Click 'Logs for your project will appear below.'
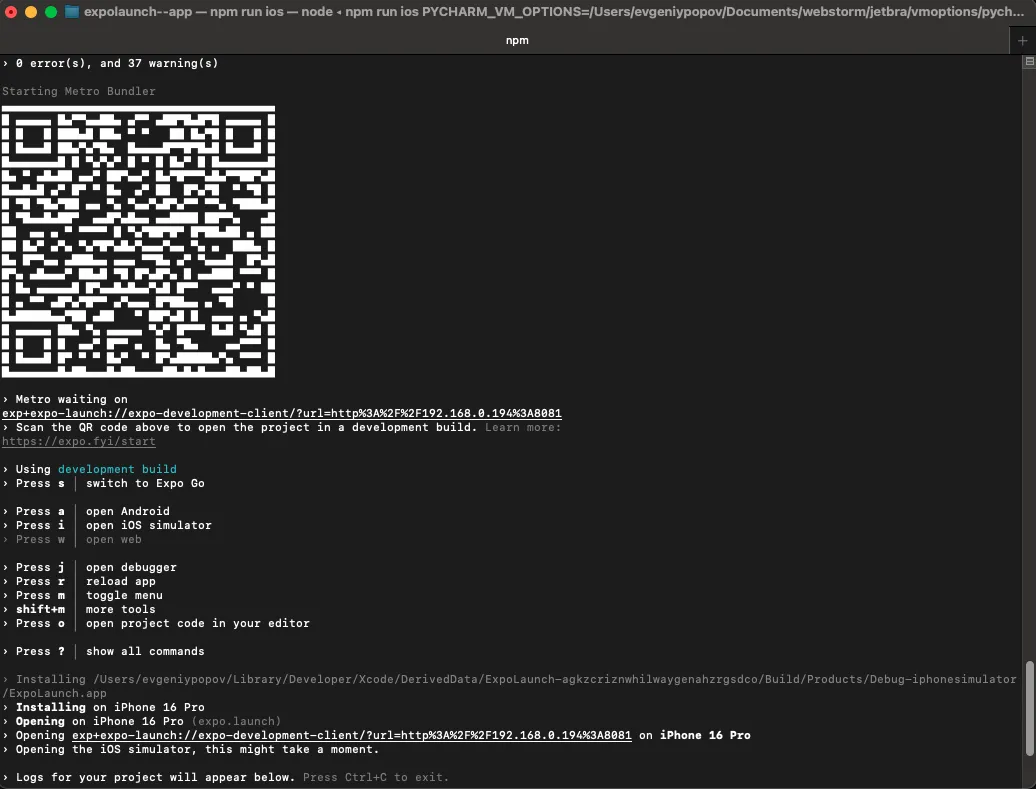Viewport: 1036px width, 789px height. tap(155, 777)
